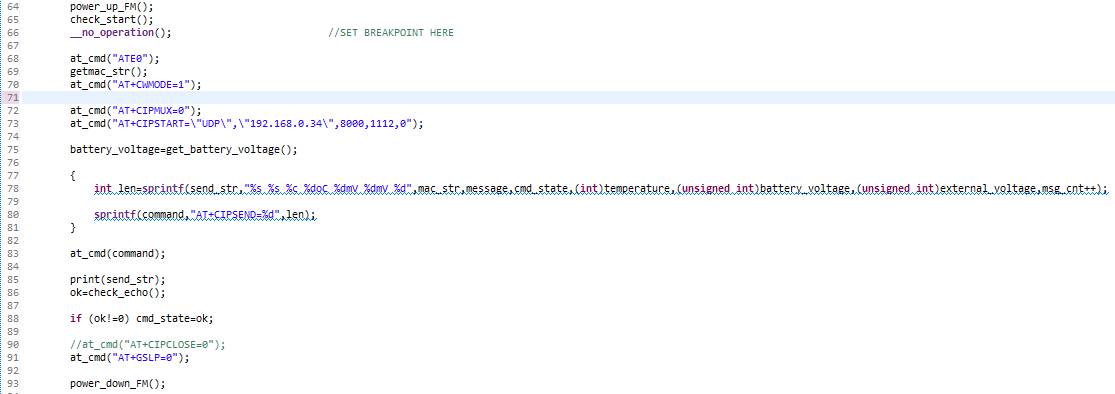Click the opening brace on line 77
Viewport: 1115px width, 394px height.
[73, 175]
